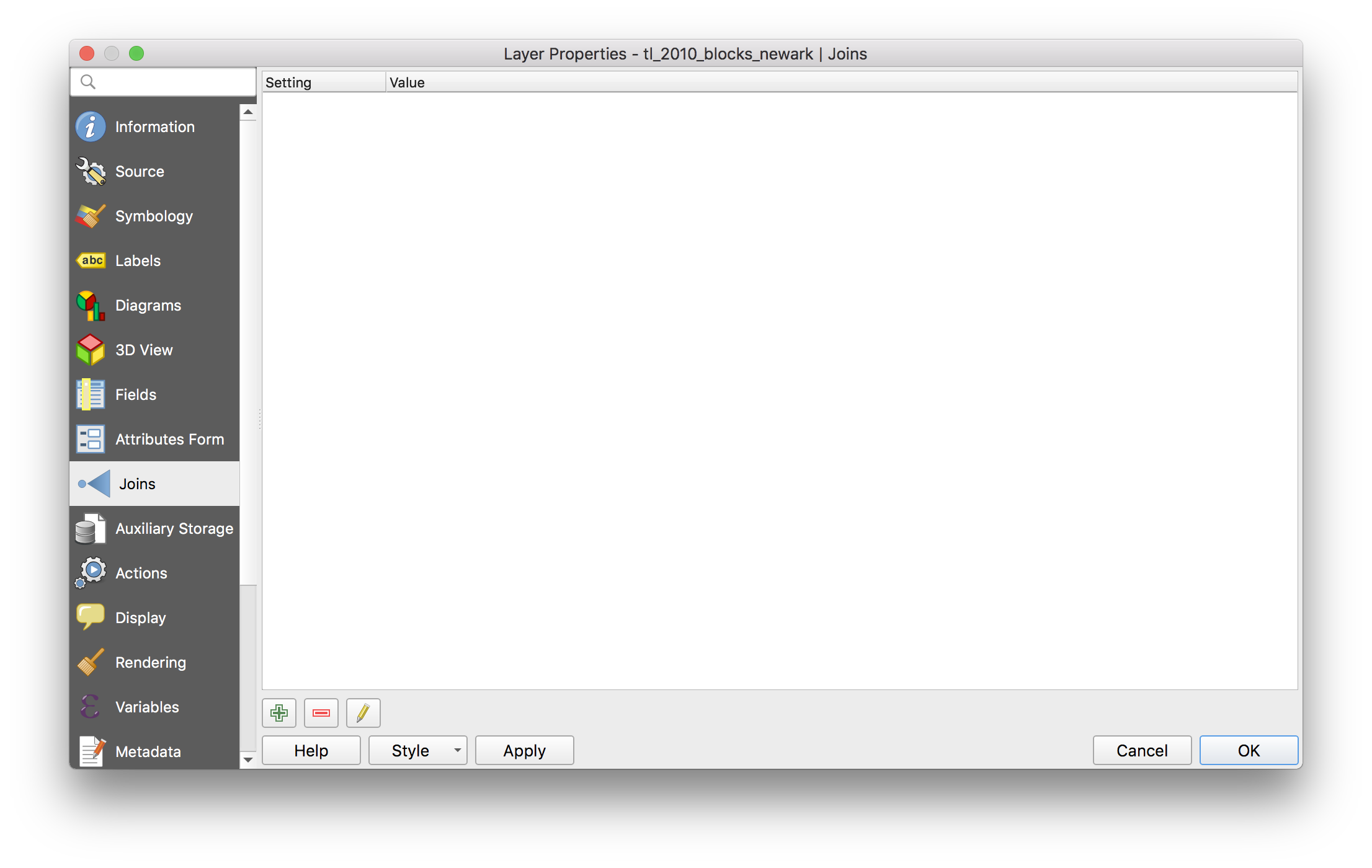Click the green plus add join icon
This screenshot has width=1372, height=868.
[279, 713]
